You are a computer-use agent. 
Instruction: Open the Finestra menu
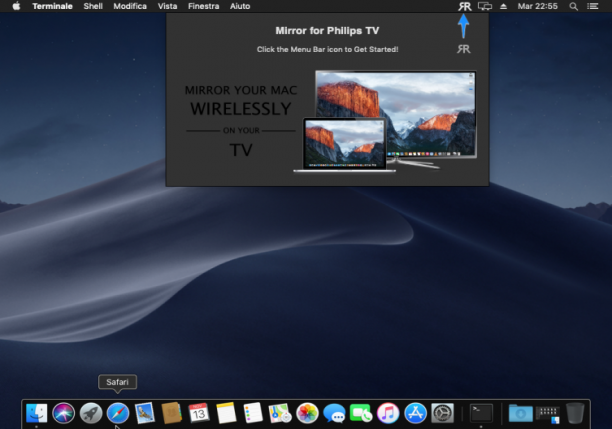203,6
